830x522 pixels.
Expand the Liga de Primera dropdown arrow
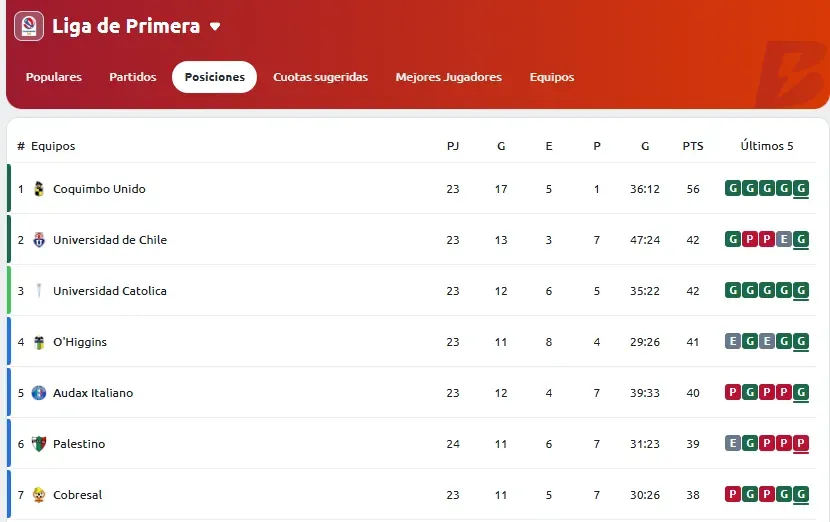[215, 27]
